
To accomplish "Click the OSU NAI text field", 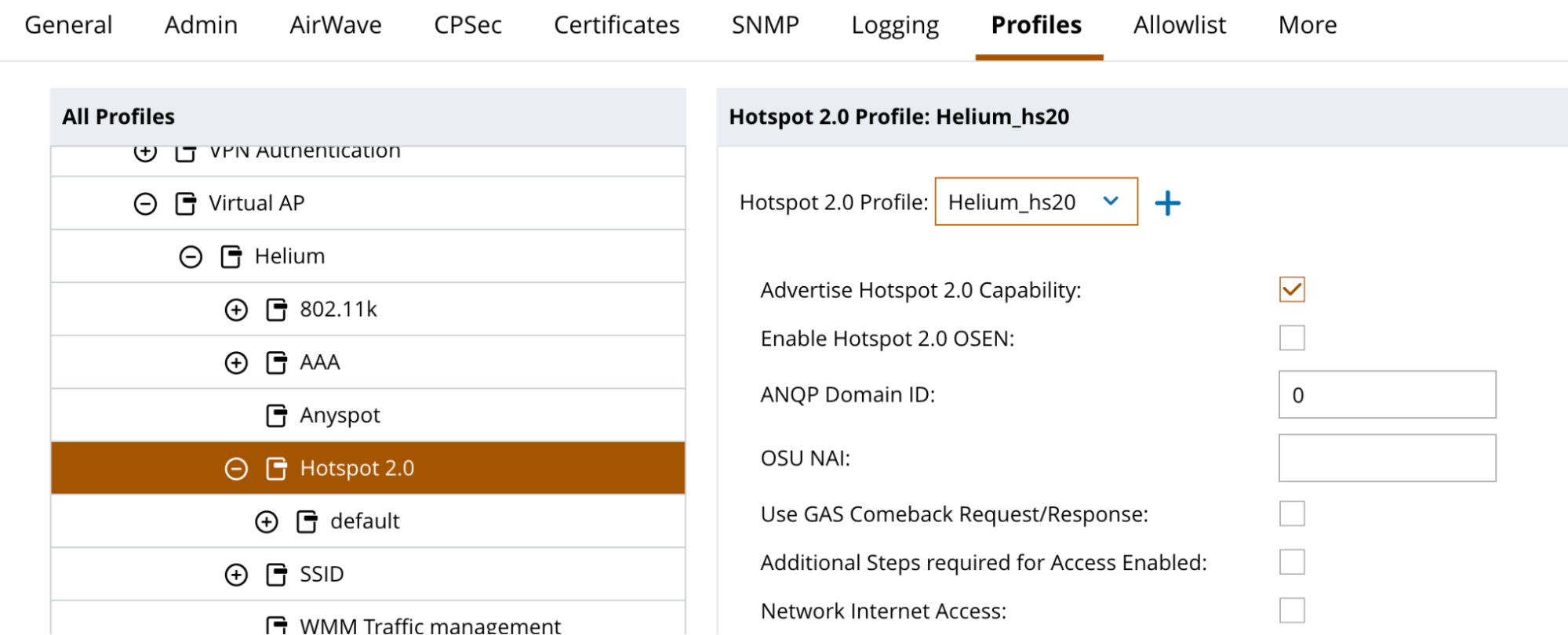I will 1386,458.
